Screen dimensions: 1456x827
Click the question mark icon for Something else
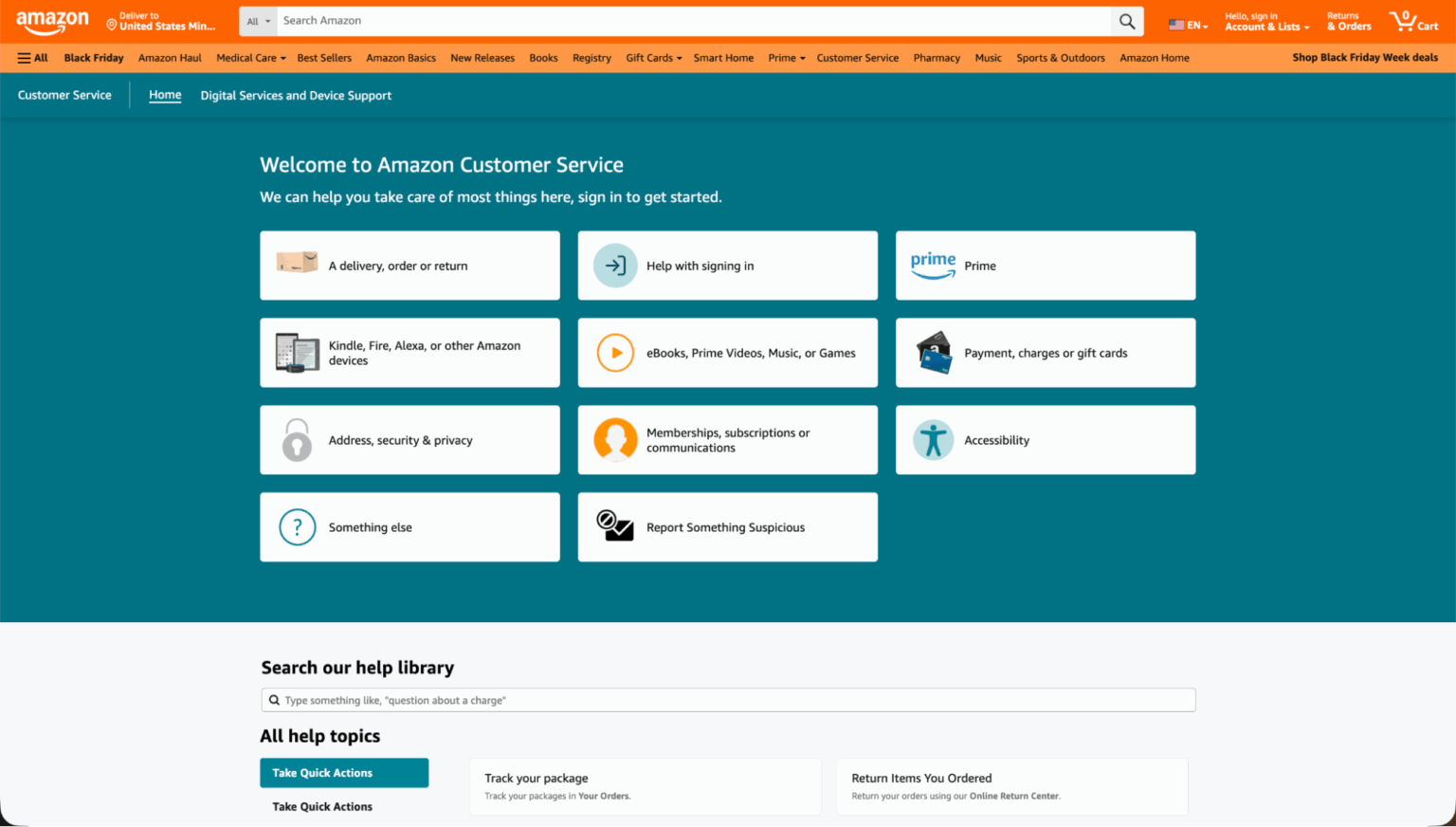point(297,526)
